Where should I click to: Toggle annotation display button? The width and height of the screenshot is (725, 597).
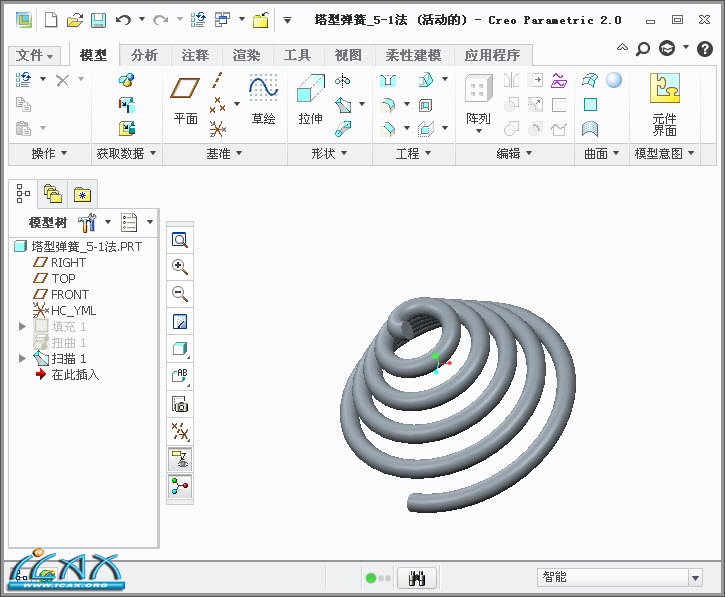tap(179, 459)
